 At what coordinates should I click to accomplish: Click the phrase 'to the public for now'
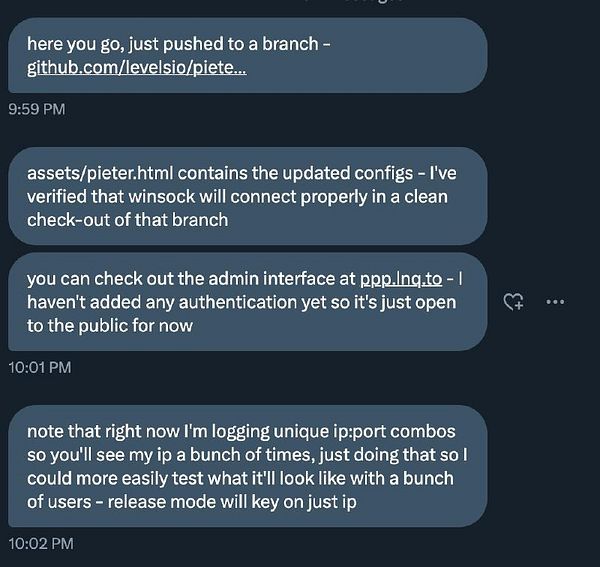coord(110,326)
